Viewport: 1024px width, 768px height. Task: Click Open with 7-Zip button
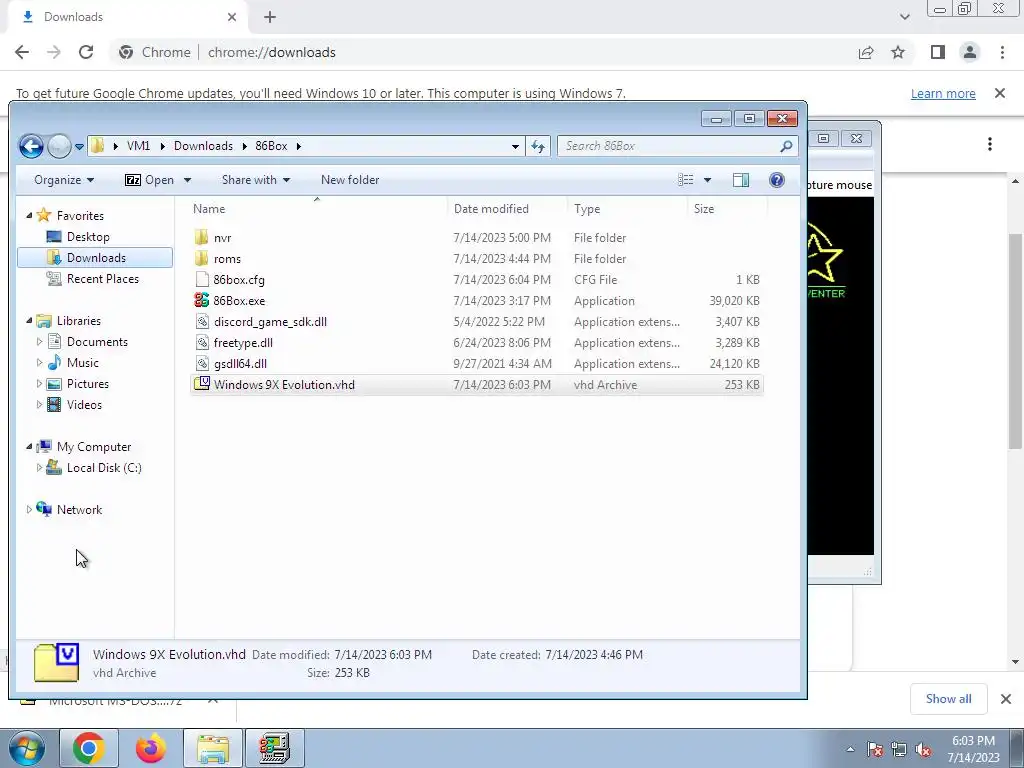click(x=149, y=180)
